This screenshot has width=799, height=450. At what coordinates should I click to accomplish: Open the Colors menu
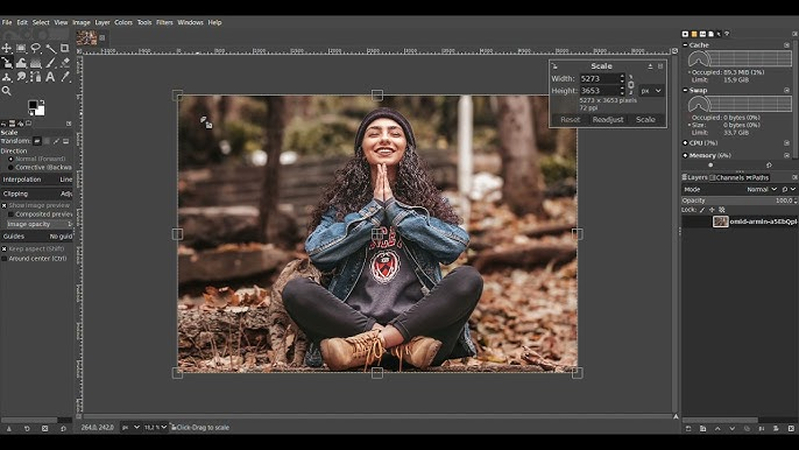click(x=123, y=22)
